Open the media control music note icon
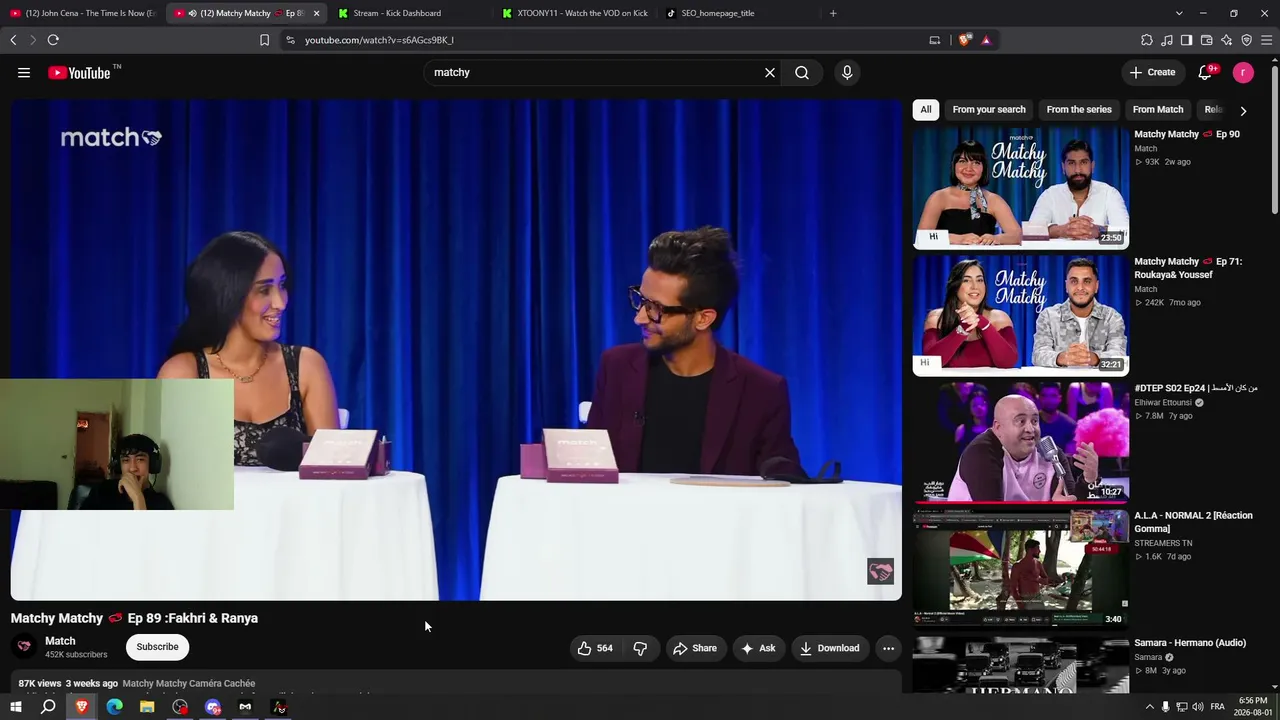 [1167, 40]
